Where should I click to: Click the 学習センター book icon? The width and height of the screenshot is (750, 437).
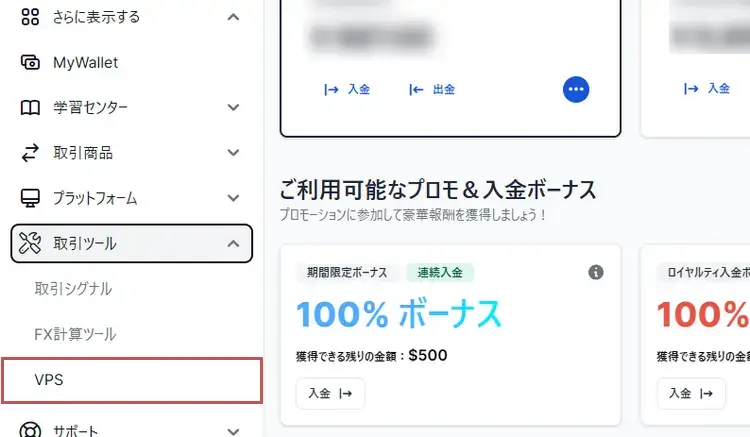(30, 108)
